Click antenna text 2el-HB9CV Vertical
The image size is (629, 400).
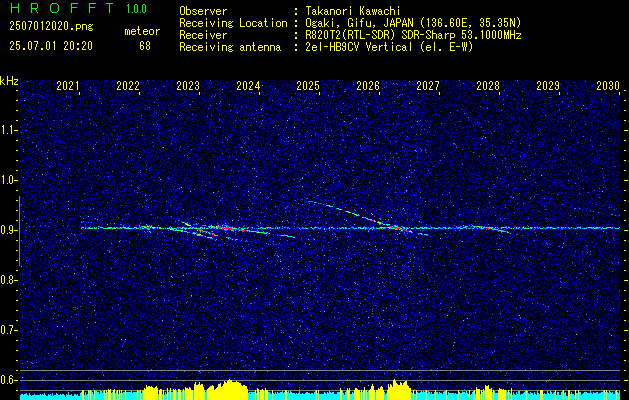point(359,47)
